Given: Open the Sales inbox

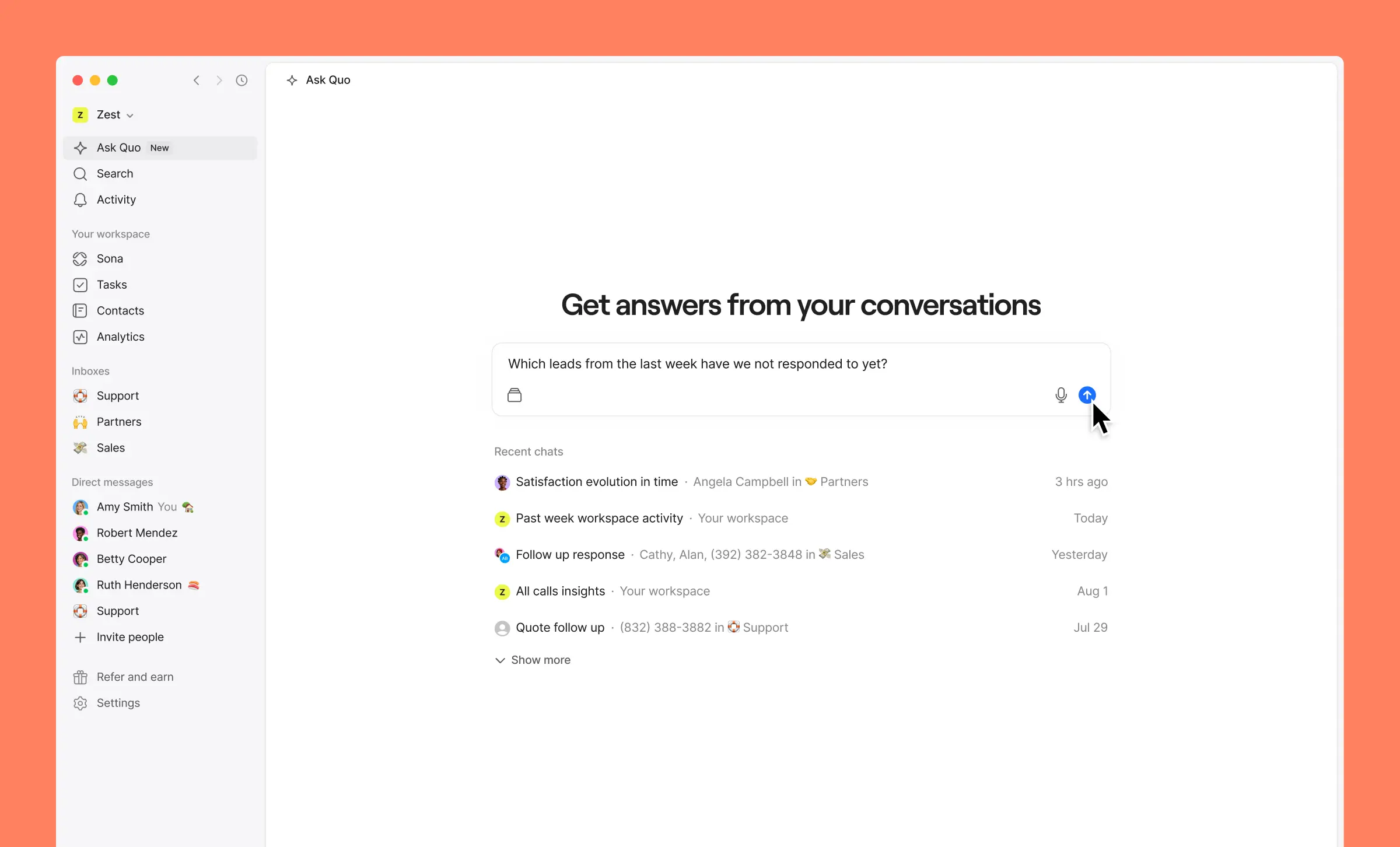Looking at the screenshot, I should 160,447.
